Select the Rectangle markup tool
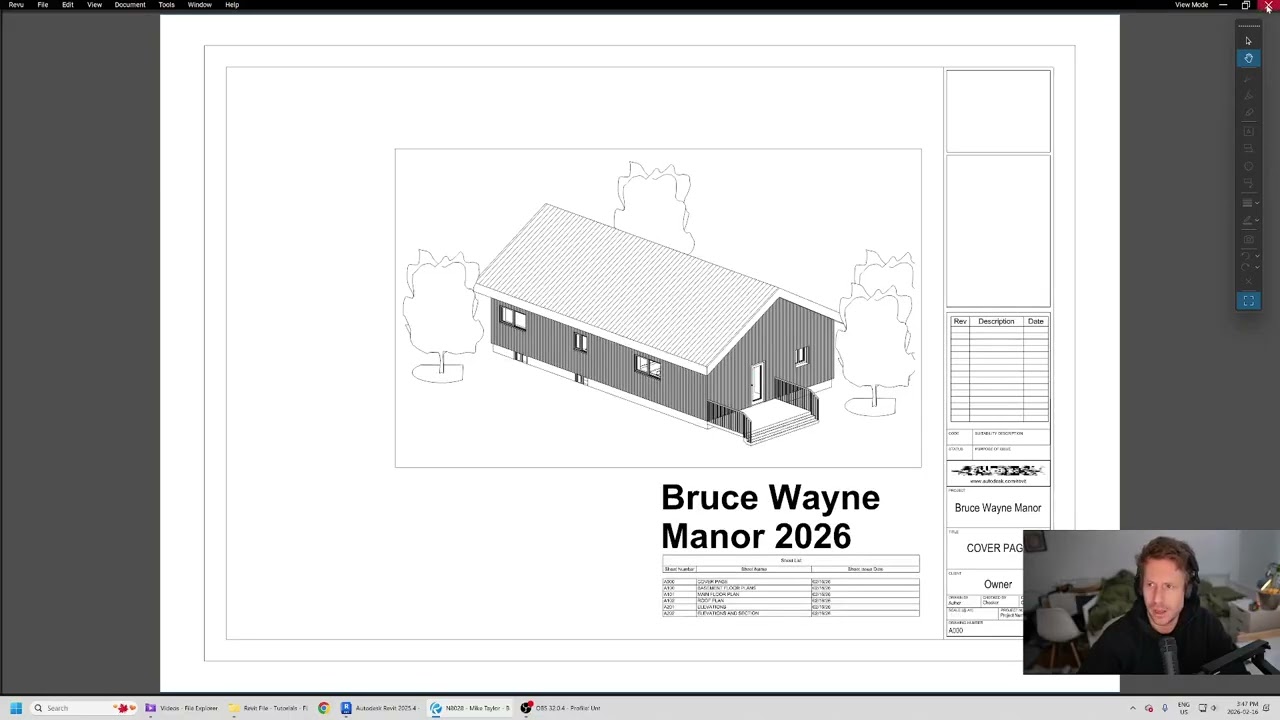Viewport: 1280px width, 720px height. [1248, 149]
